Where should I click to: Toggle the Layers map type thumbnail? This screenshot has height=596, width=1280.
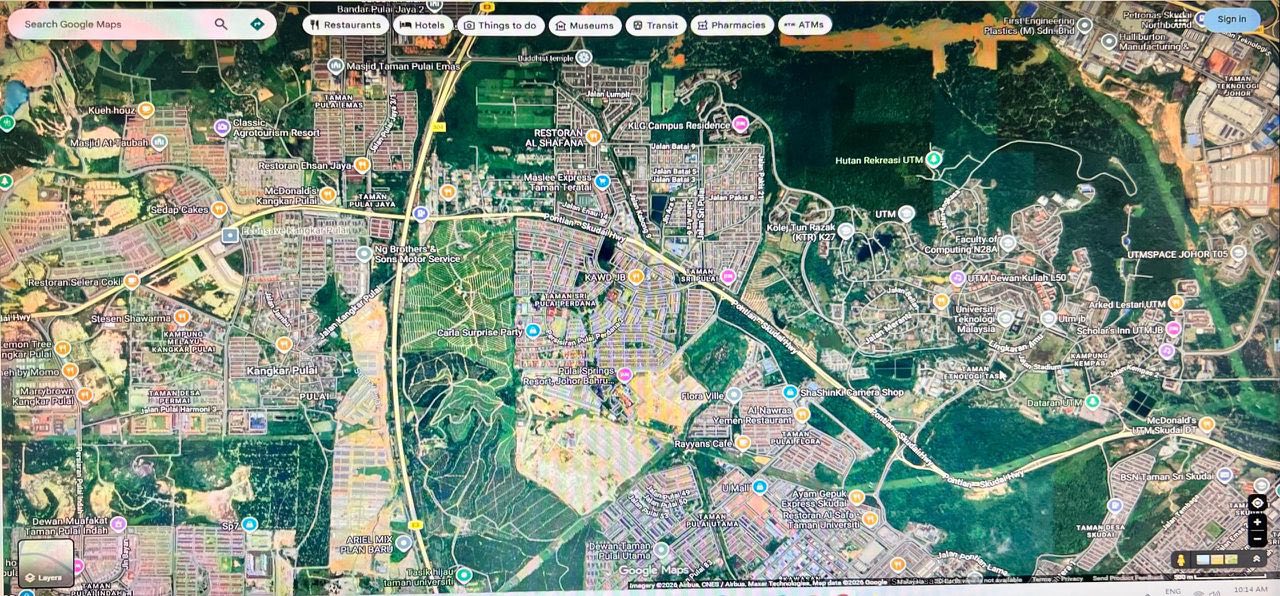point(46,562)
